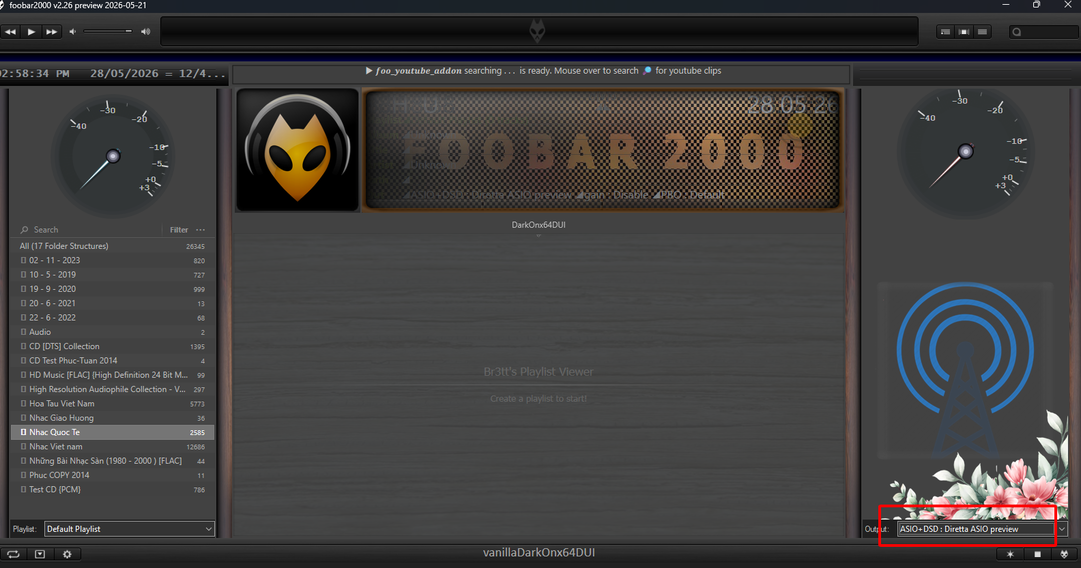
Task: Select the Hoa Tau Viet Nam row
Action: click(112, 404)
